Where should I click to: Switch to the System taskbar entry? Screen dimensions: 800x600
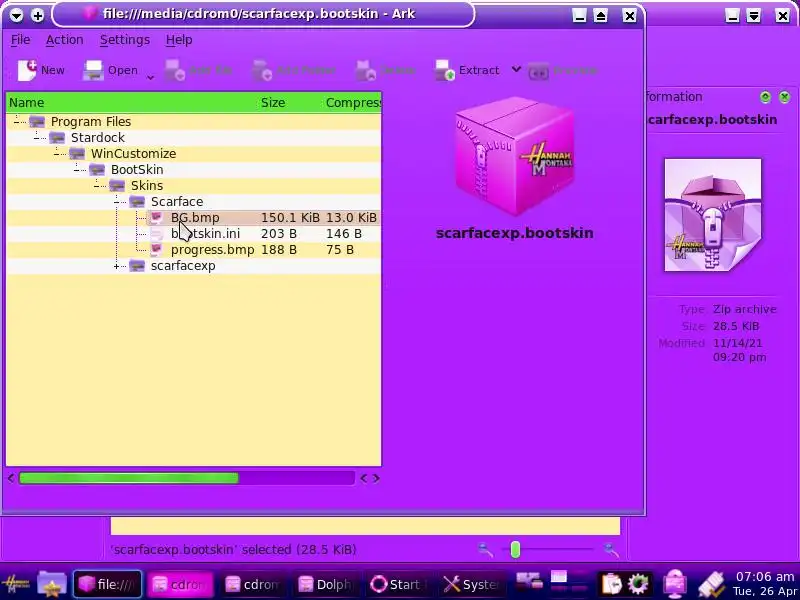(x=471, y=585)
